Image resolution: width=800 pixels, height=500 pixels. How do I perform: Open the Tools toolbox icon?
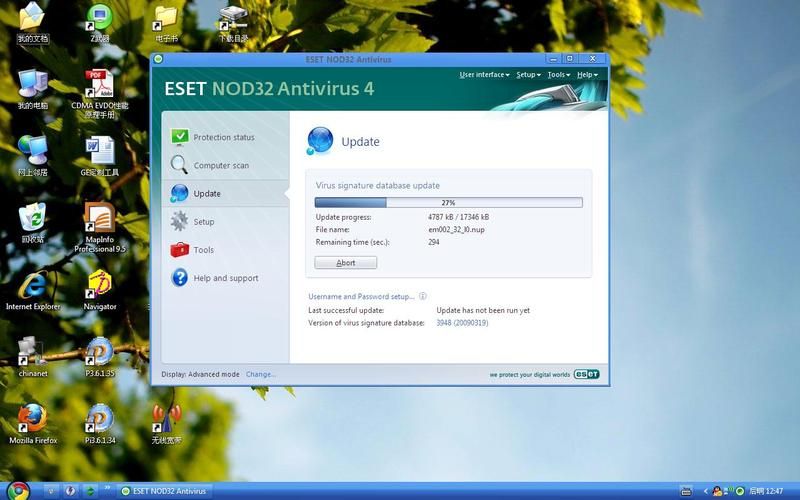(179, 250)
